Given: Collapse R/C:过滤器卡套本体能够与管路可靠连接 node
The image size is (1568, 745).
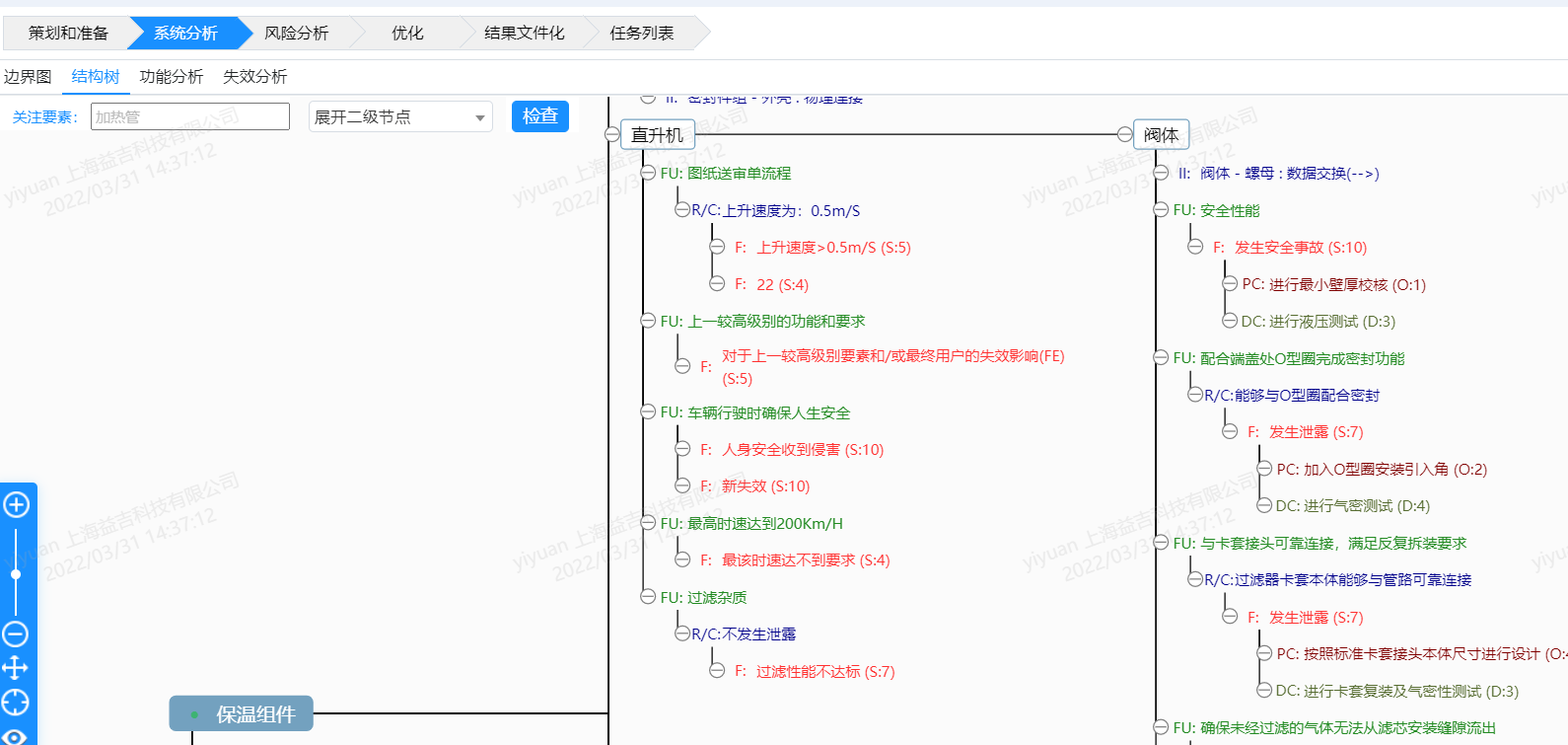Looking at the screenshot, I should [1195, 580].
